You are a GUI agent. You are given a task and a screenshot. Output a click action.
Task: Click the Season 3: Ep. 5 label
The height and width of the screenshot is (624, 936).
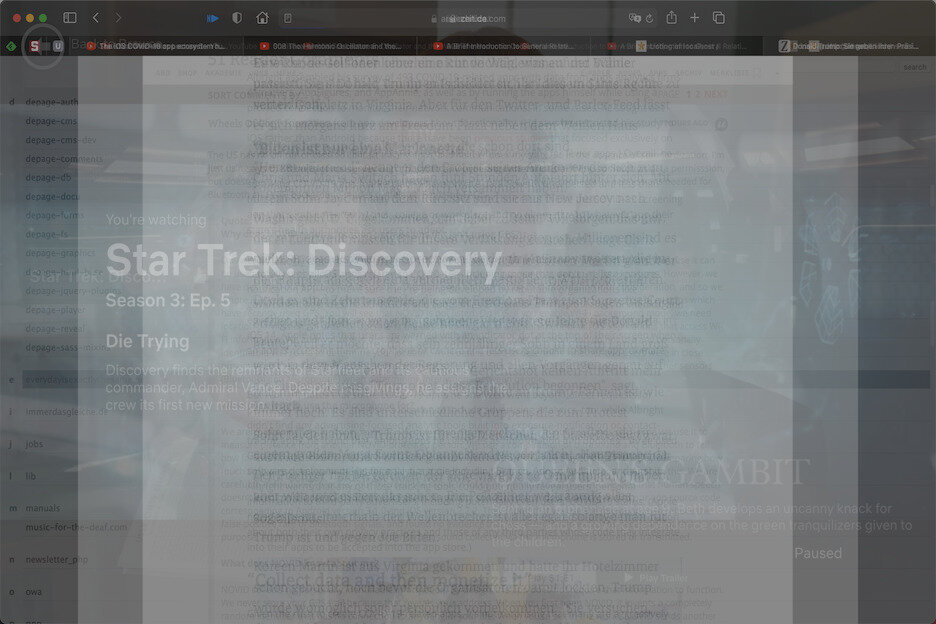[168, 300]
